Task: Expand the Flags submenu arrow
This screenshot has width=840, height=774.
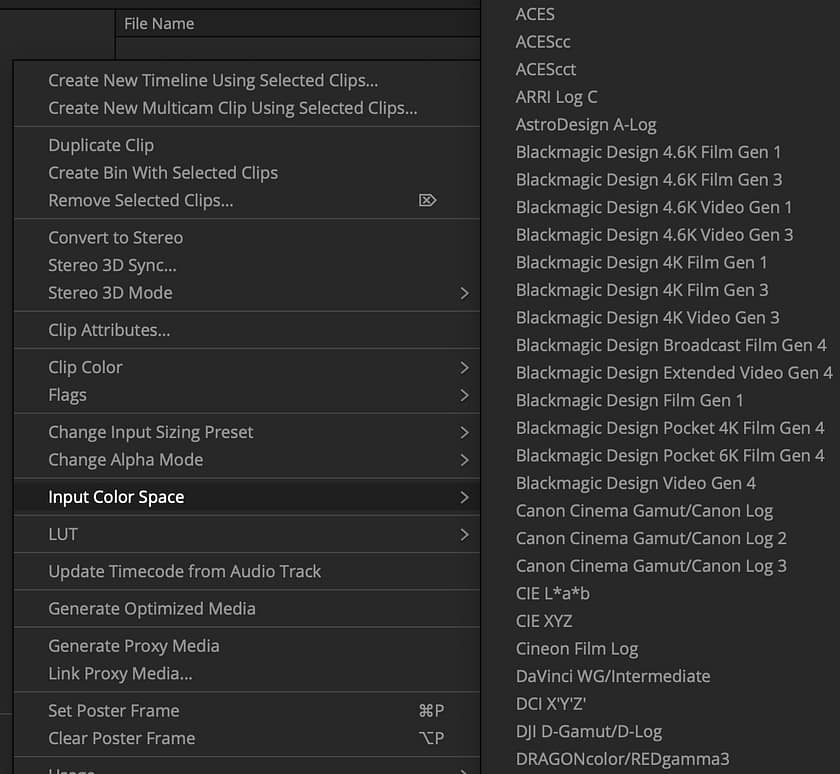Action: 464,395
